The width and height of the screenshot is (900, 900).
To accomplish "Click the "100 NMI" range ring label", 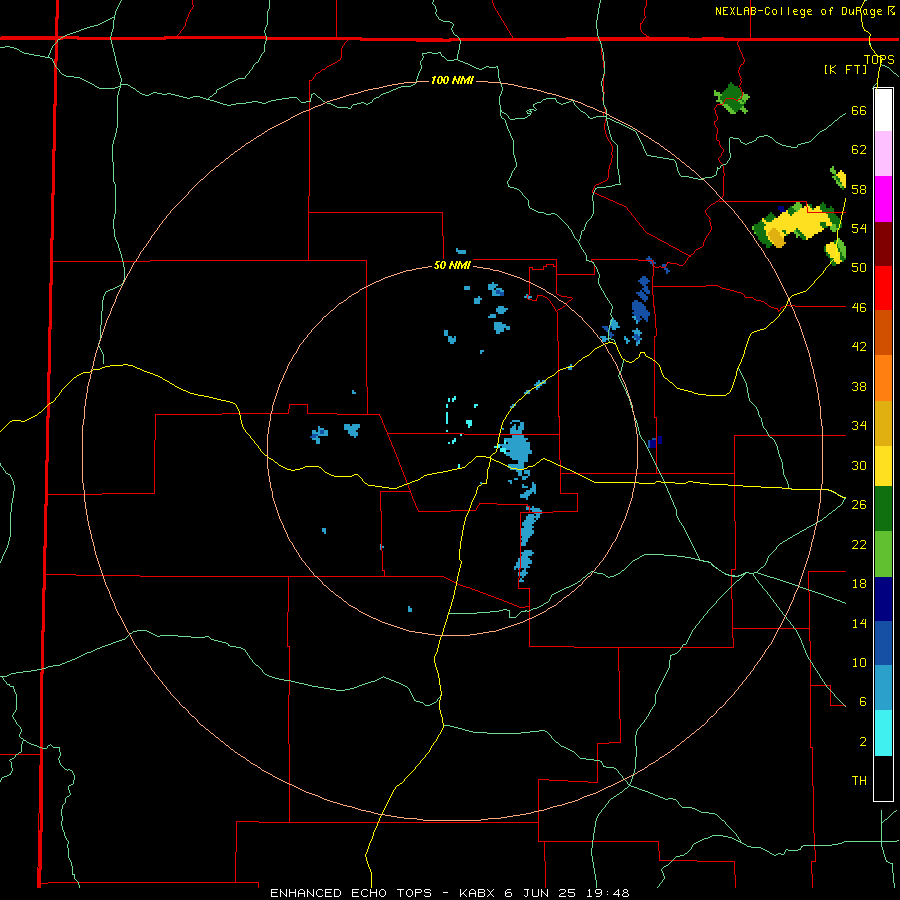I will (x=452, y=80).
